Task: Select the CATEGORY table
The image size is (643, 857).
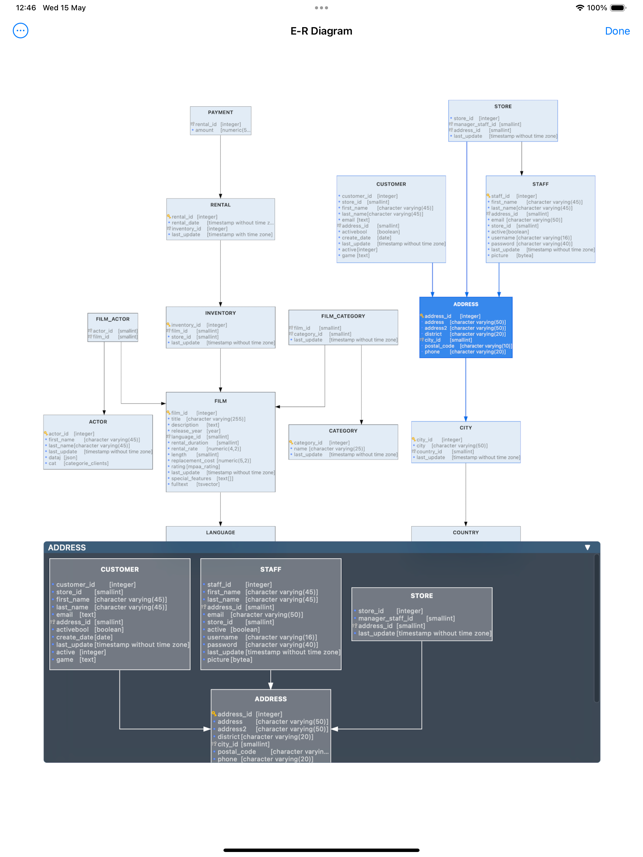Action: pos(343,443)
